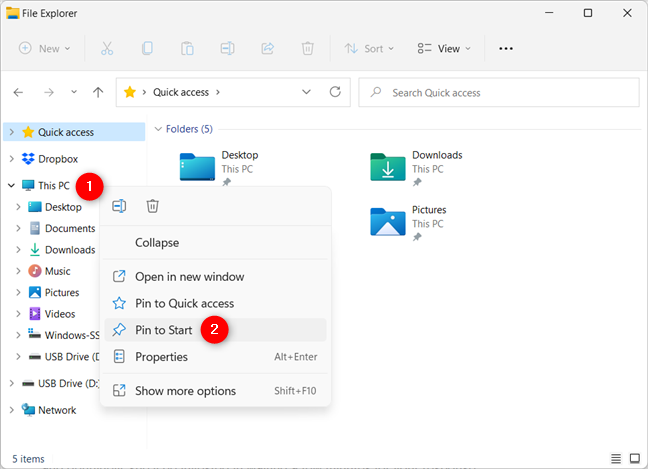Expand the Dropbox tree node

[x=12, y=159]
